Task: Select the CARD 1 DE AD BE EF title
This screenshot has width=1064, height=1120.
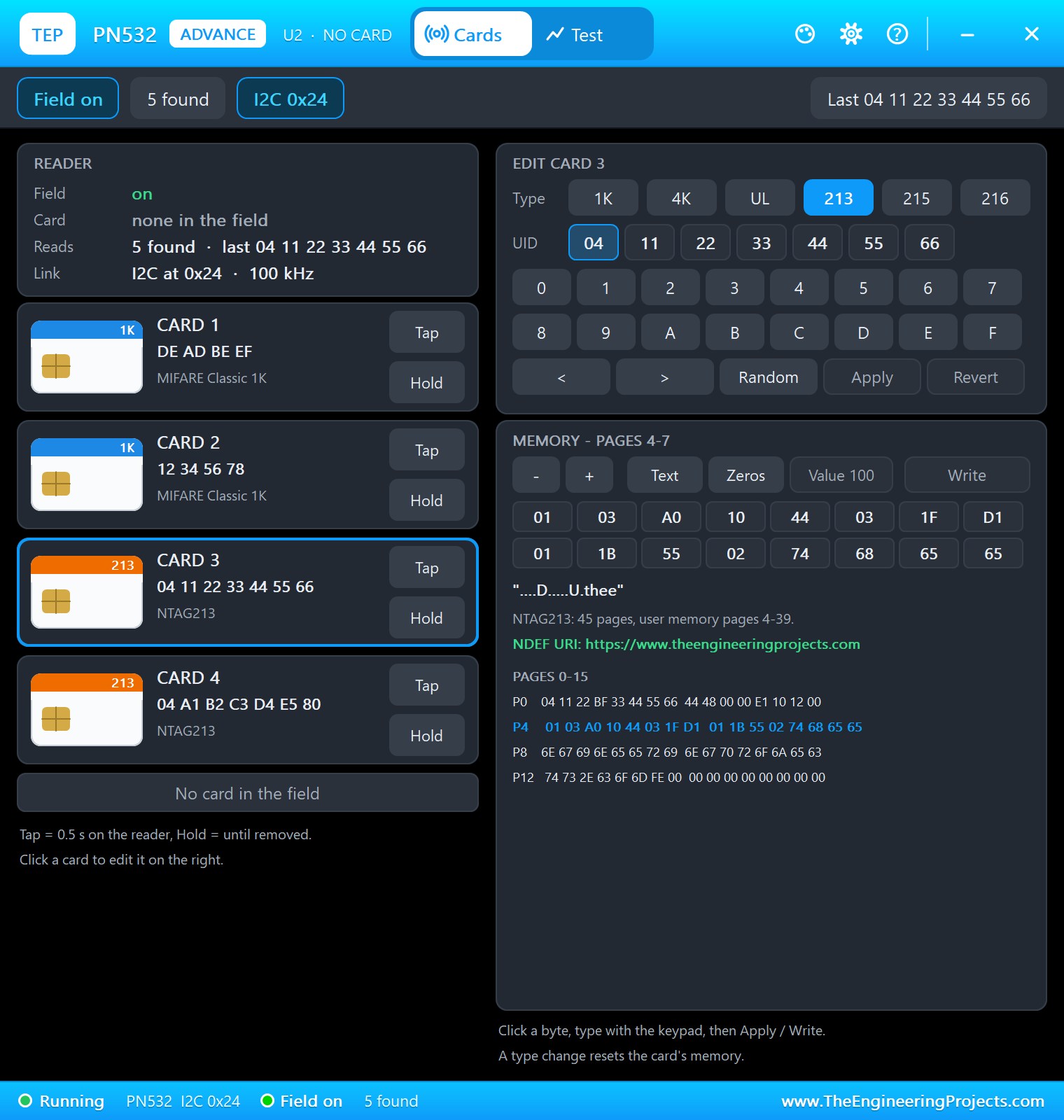Action: pos(204,337)
